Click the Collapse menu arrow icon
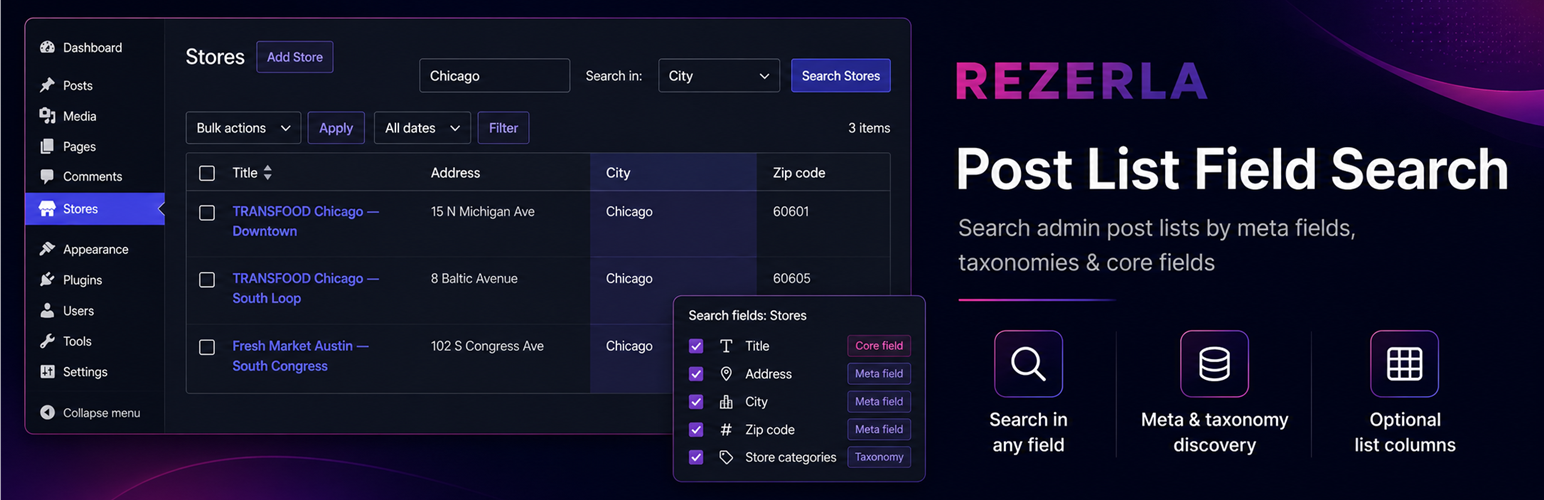 [x=47, y=412]
